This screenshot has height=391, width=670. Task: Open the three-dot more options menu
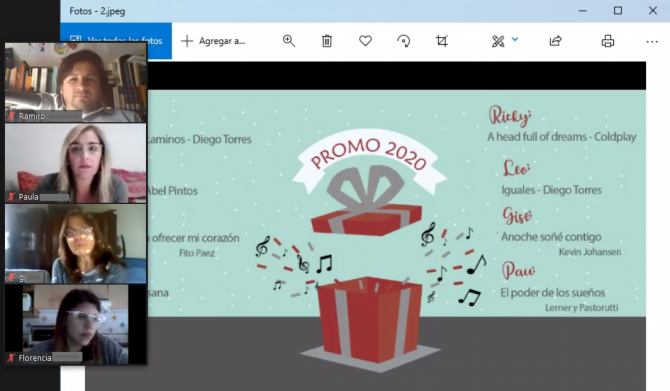pyautogui.click(x=652, y=41)
